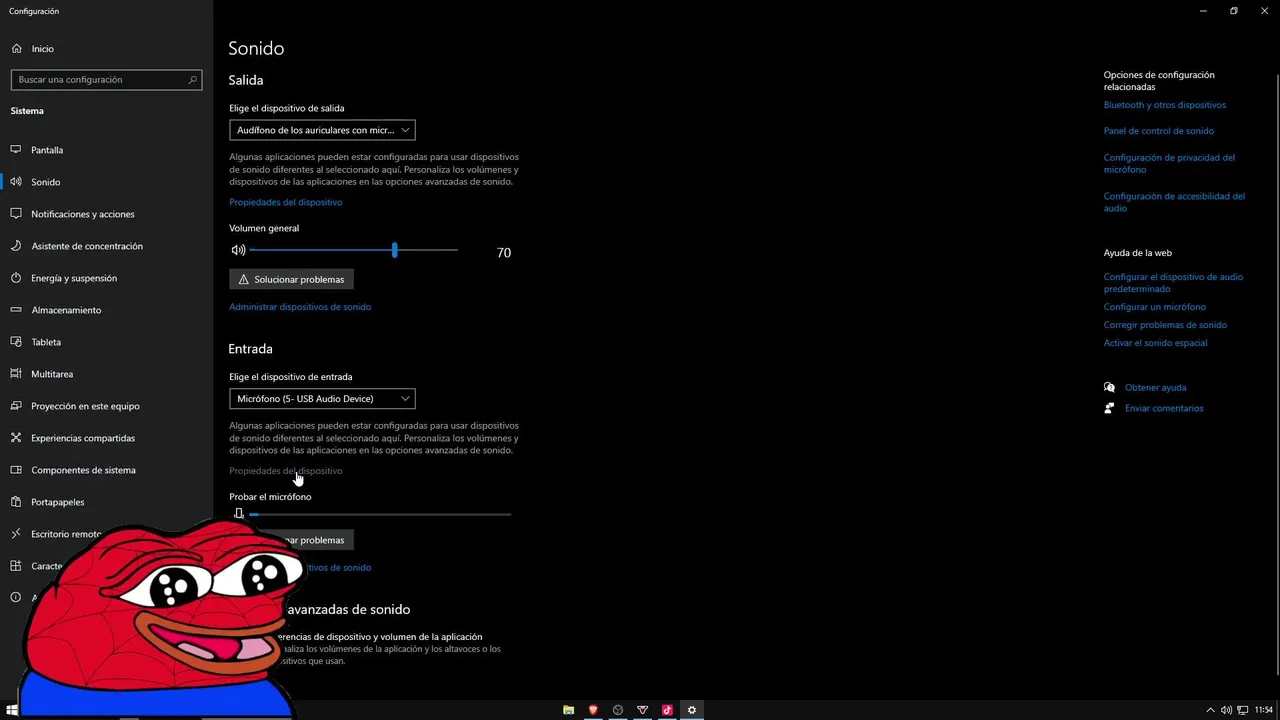Screen dimensions: 1280x720
Task: Click the Tableta icon in sidebar
Action: pos(16,342)
